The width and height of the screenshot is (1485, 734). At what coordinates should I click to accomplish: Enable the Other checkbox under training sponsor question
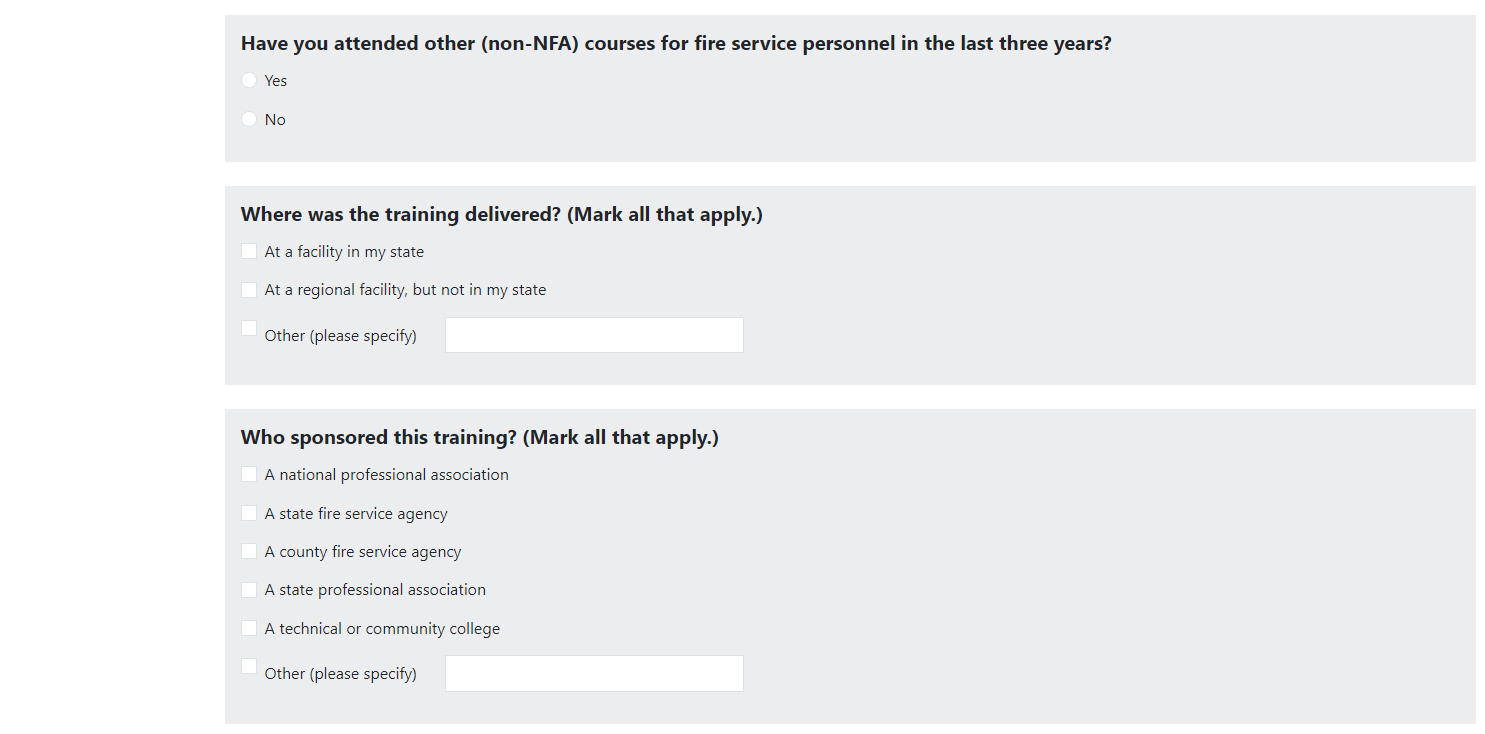[249, 666]
